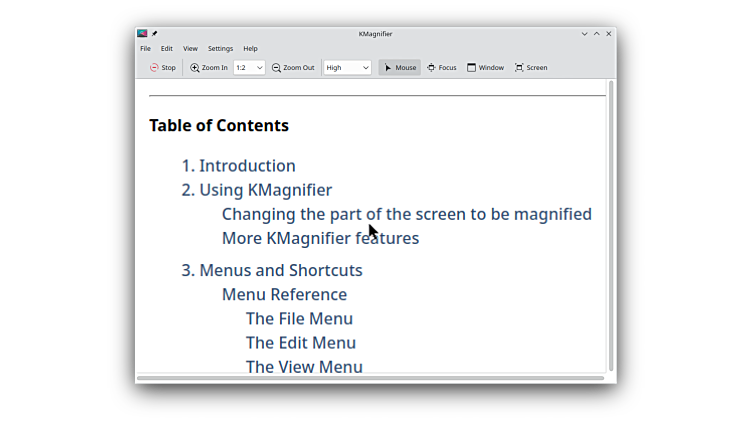Open the Settings menu
Screen dimensions: 752x423
[x=220, y=48]
